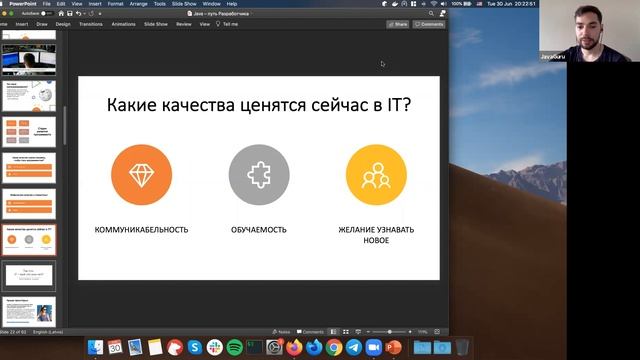
Task: Switch to Normal view icon
Action: (333, 332)
